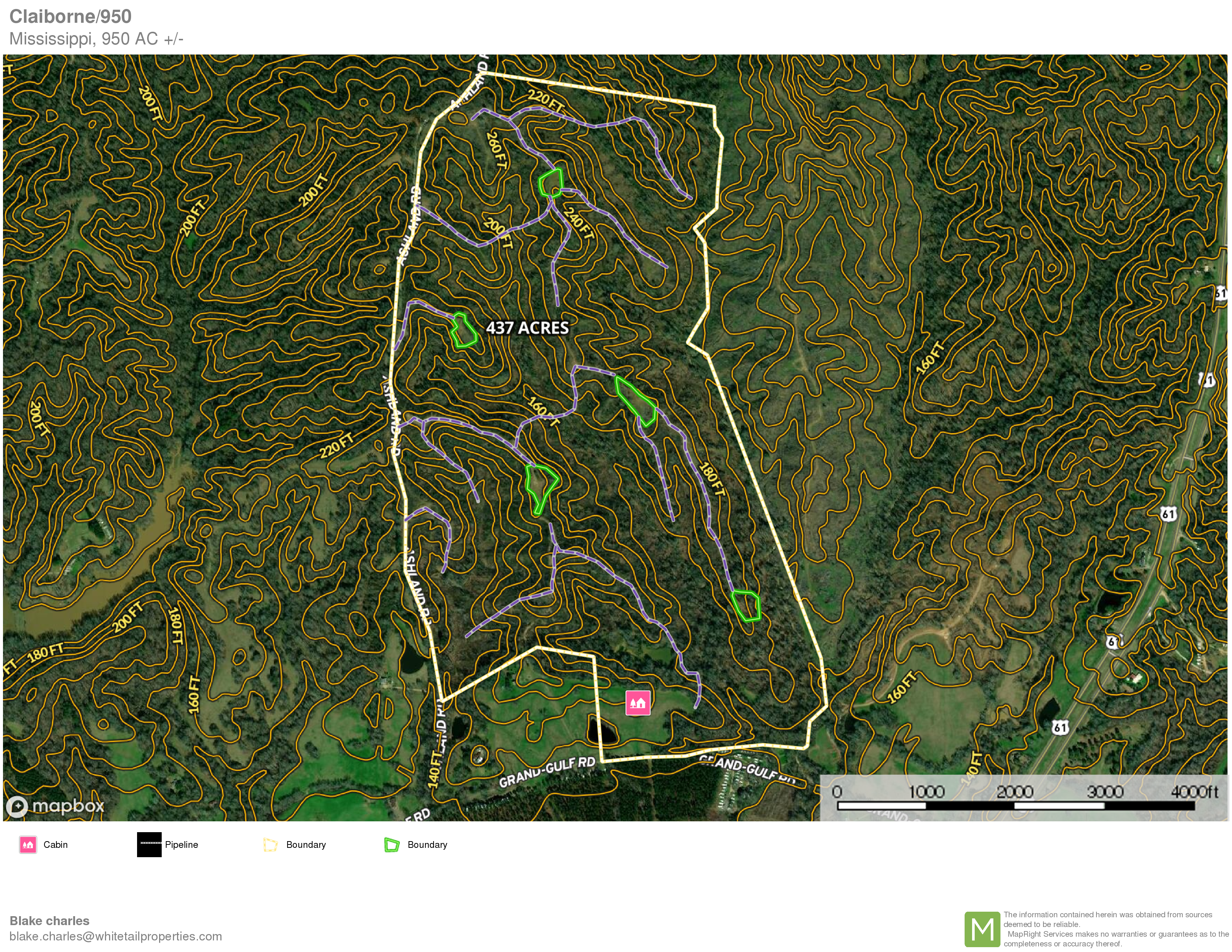Click the US 61 highway shield near bottom
Screen dimensions: 1232x952
tap(1060, 728)
